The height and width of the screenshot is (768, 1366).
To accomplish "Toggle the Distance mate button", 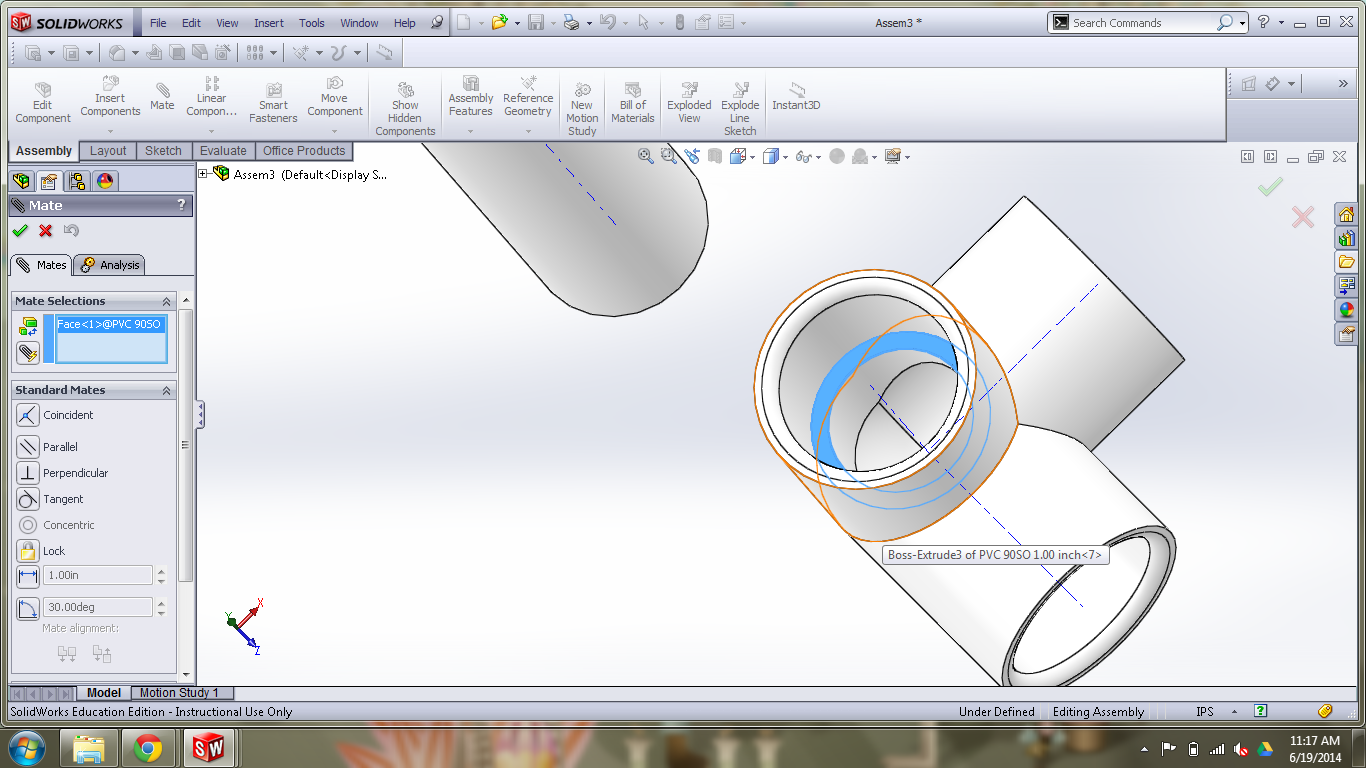I will pos(27,576).
